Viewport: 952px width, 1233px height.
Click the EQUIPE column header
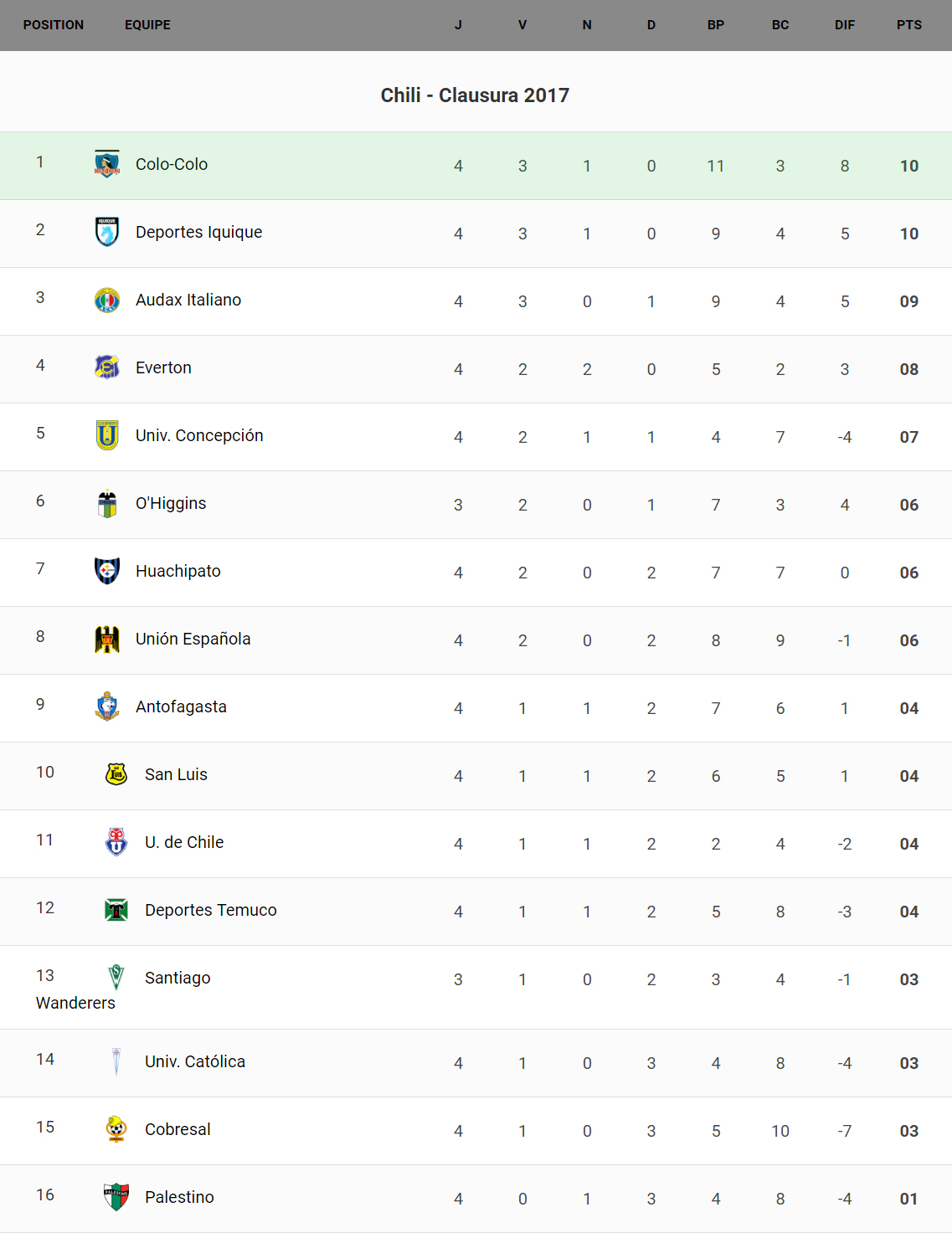click(x=147, y=25)
